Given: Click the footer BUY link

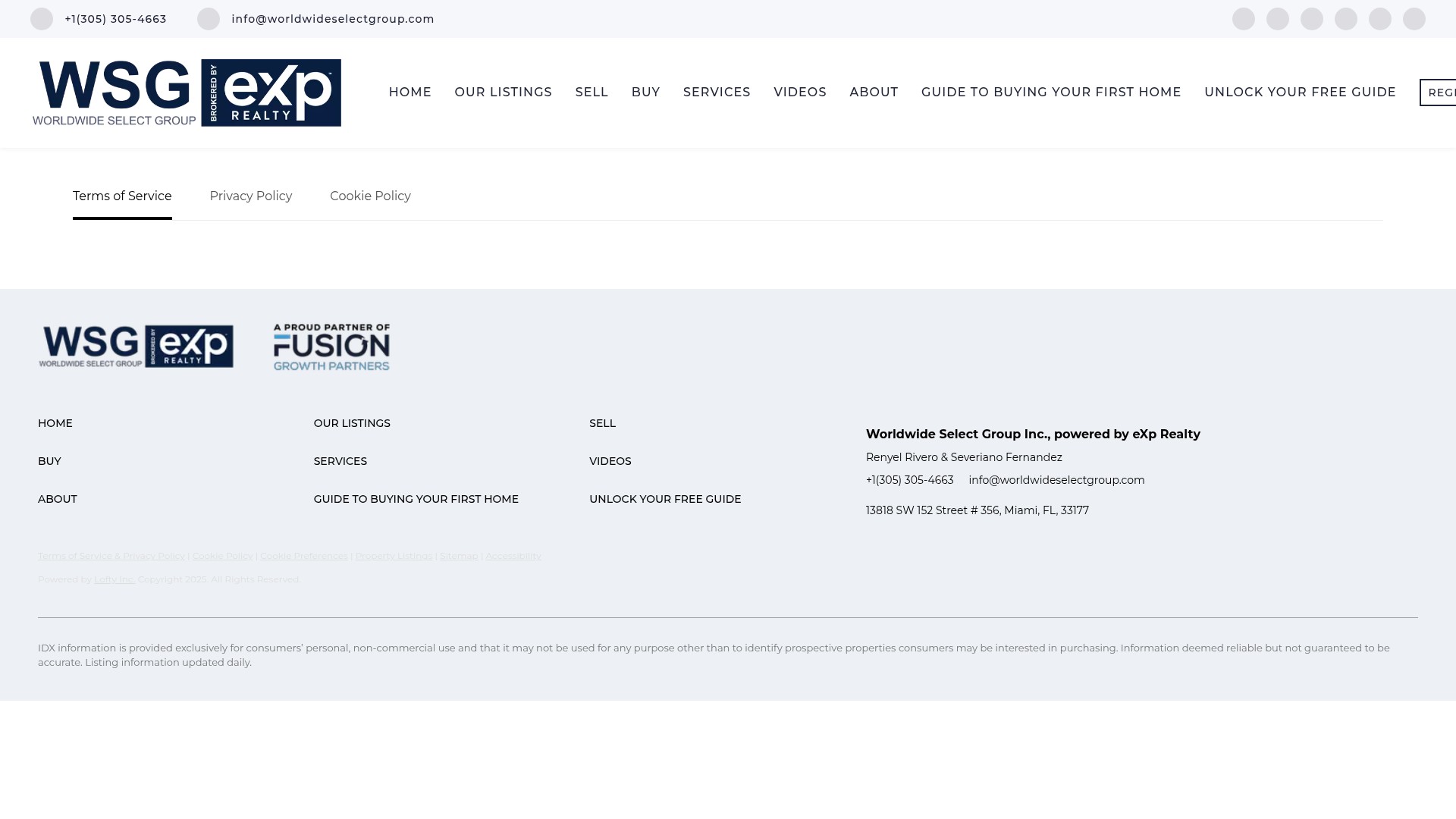Looking at the screenshot, I should (49, 461).
